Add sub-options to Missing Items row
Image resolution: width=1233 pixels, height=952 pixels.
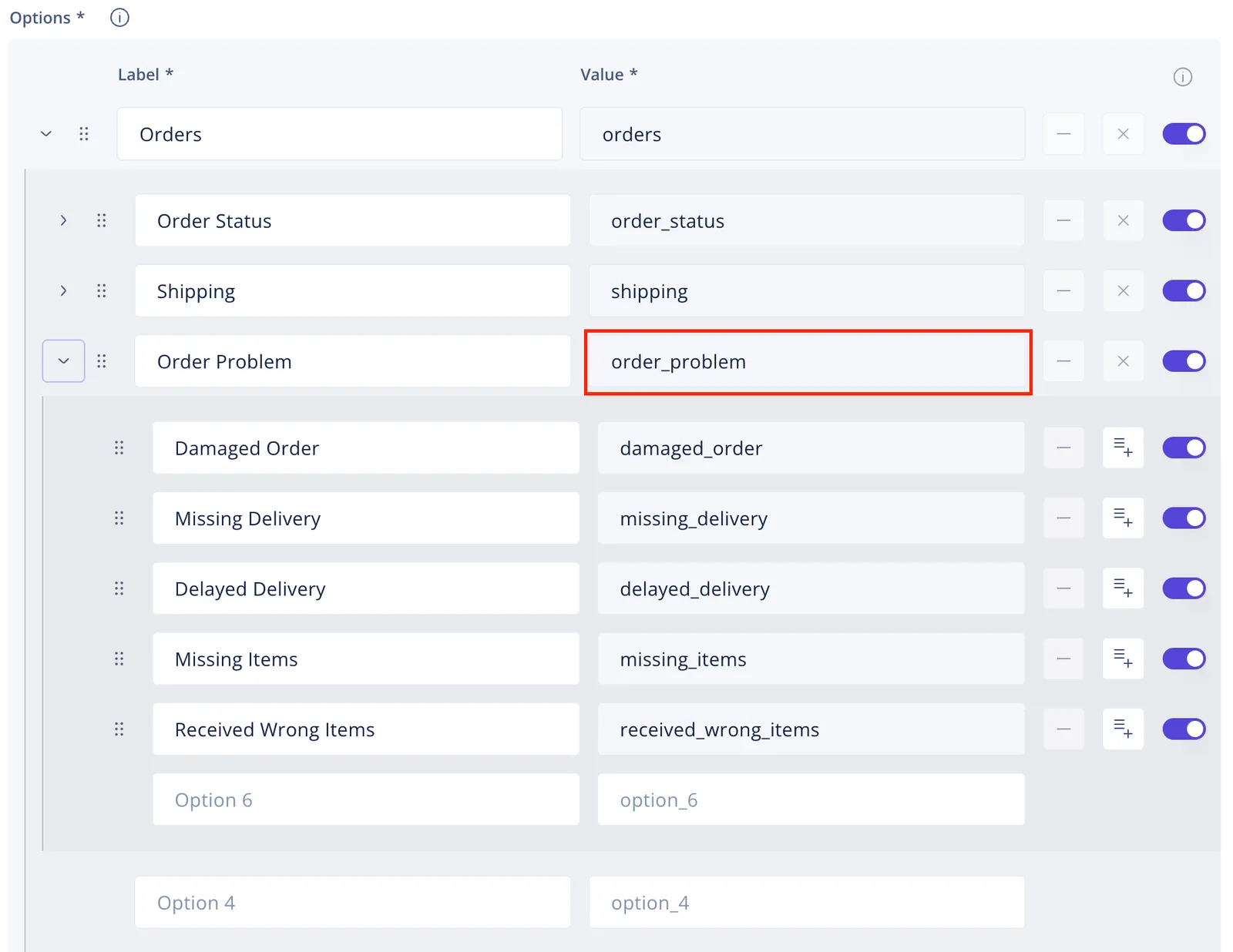pyautogui.click(x=1123, y=659)
